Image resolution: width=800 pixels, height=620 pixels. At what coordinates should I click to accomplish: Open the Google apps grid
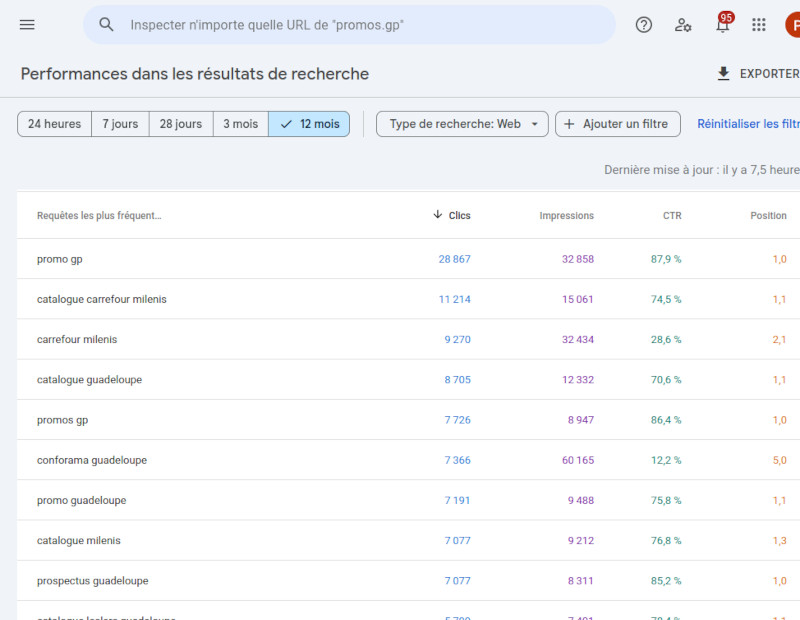click(x=759, y=25)
